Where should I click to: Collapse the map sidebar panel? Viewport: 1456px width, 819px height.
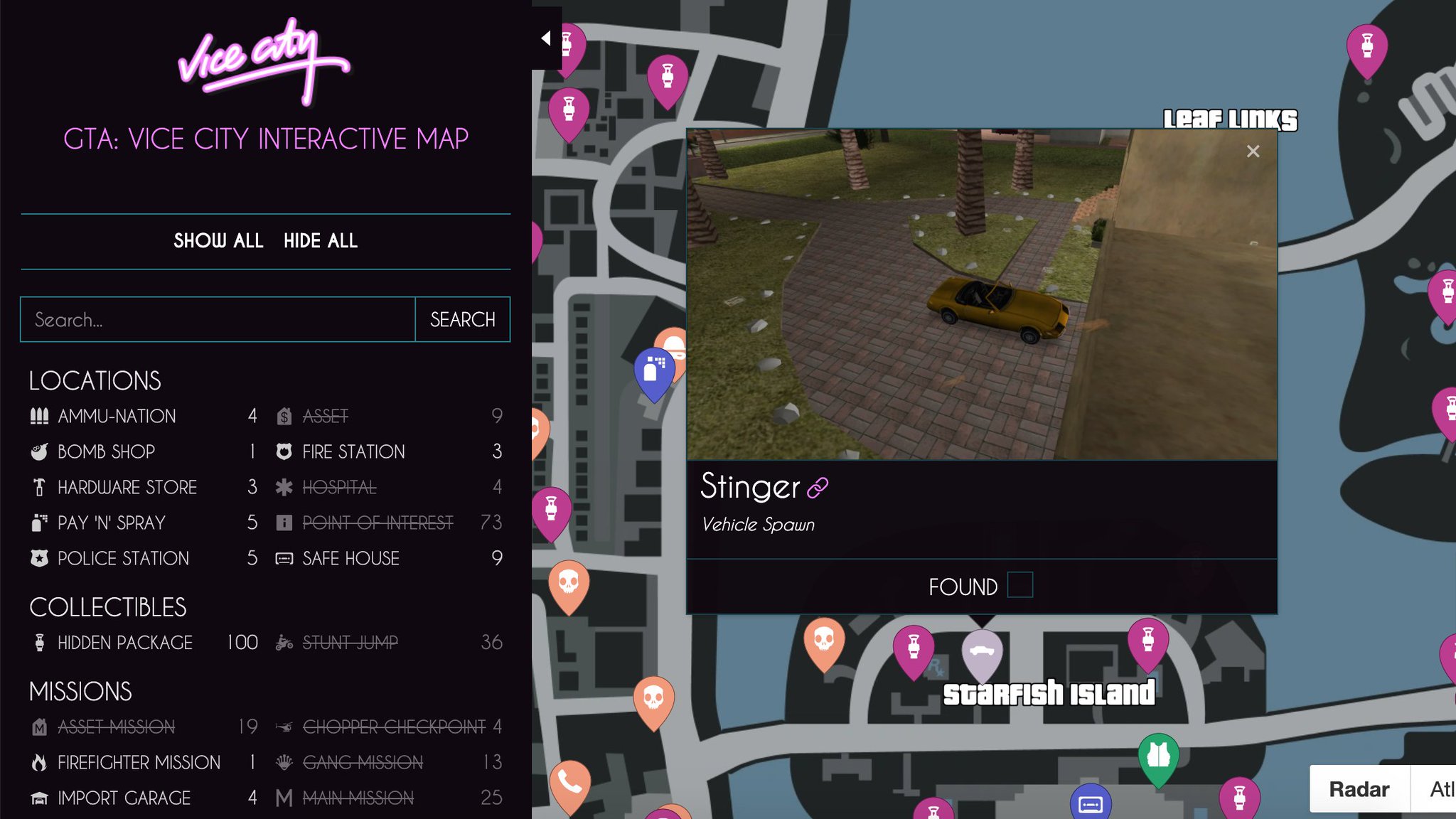click(x=543, y=36)
